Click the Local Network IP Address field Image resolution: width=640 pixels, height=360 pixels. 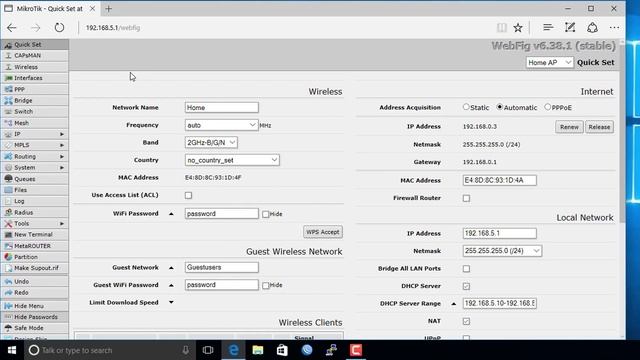[499, 233]
